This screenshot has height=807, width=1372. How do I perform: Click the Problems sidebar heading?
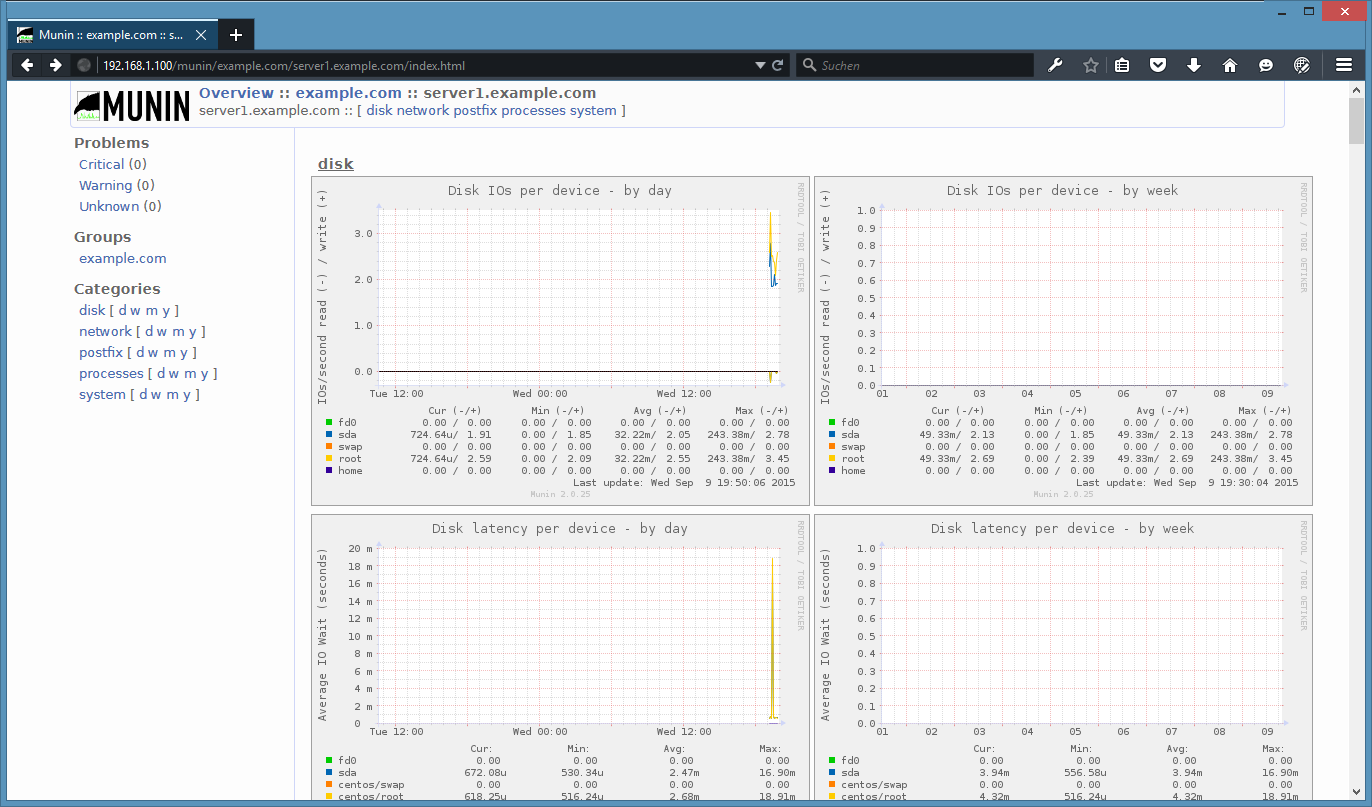[111, 143]
